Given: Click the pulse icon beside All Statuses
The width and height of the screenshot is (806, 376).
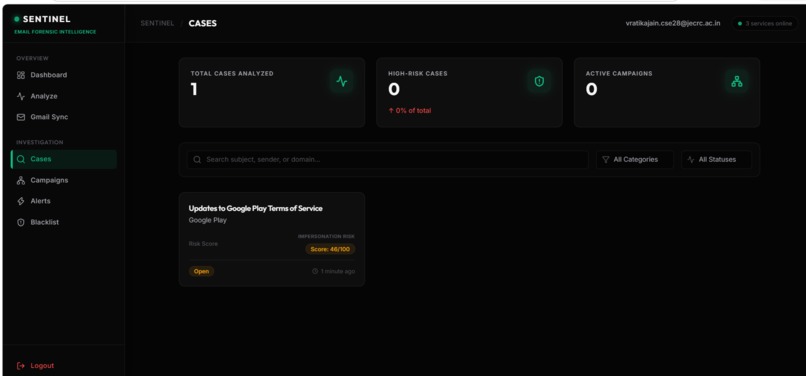Looking at the screenshot, I should pyautogui.click(x=691, y=159).
